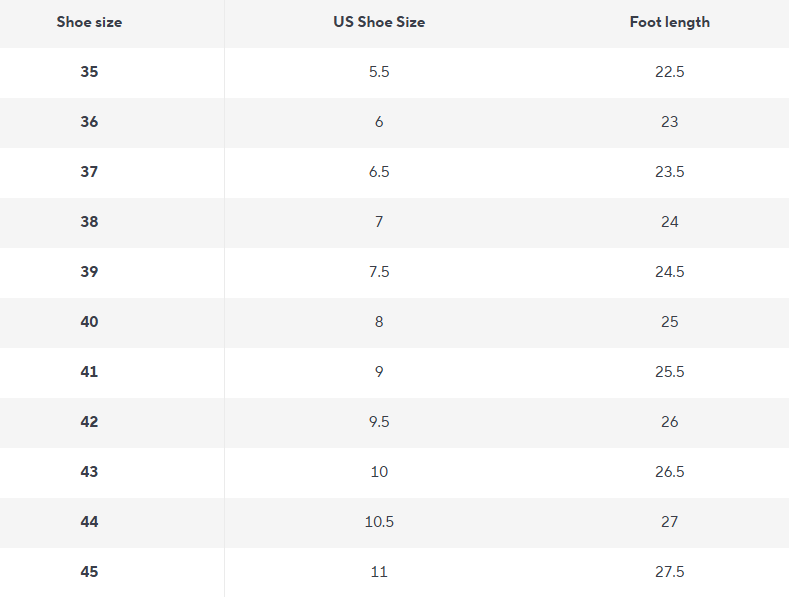Click shoe size 38 cell
789x597 pixels.
tap(90, 222)
